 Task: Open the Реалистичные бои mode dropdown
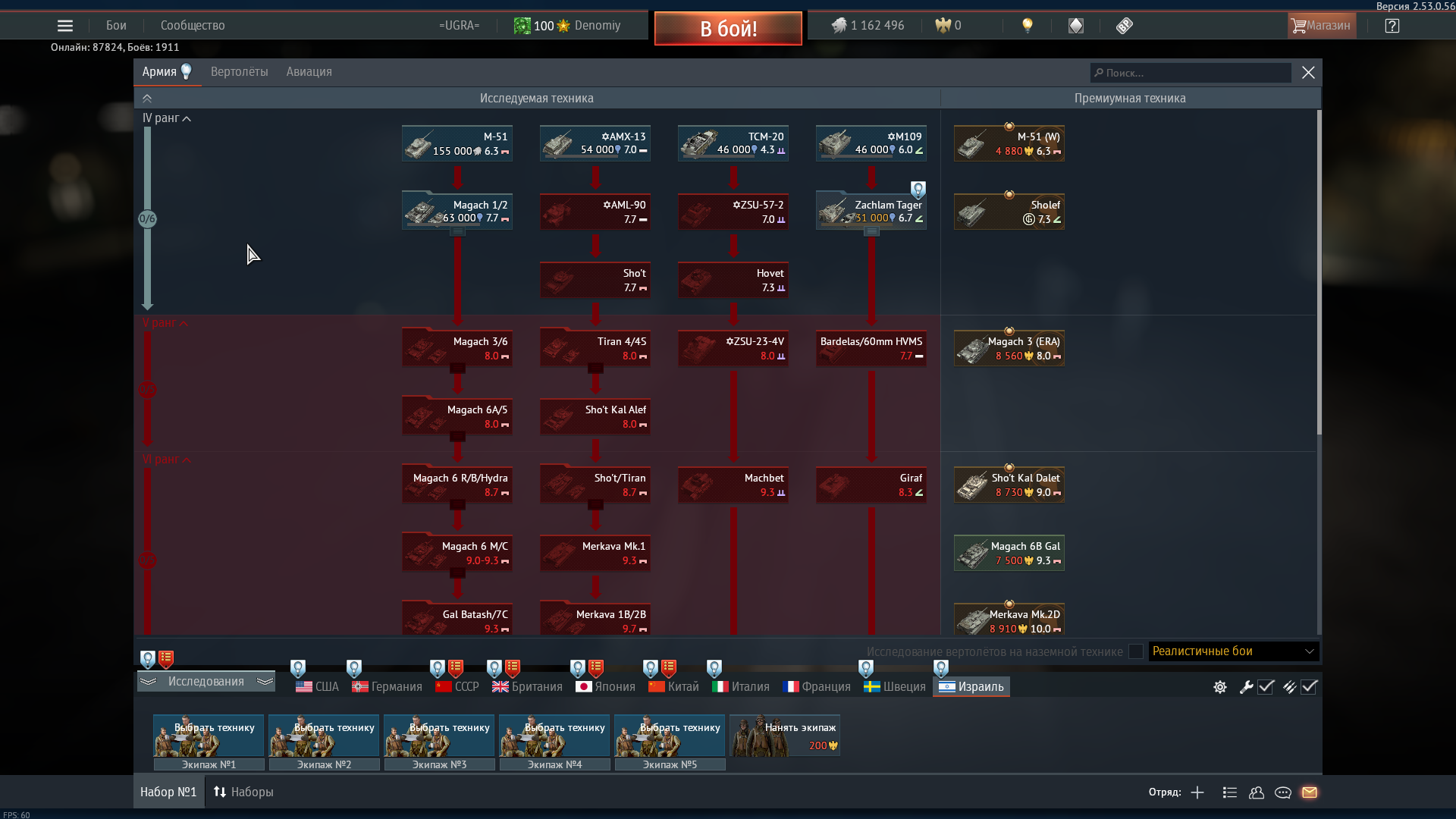pos(1233,651)
